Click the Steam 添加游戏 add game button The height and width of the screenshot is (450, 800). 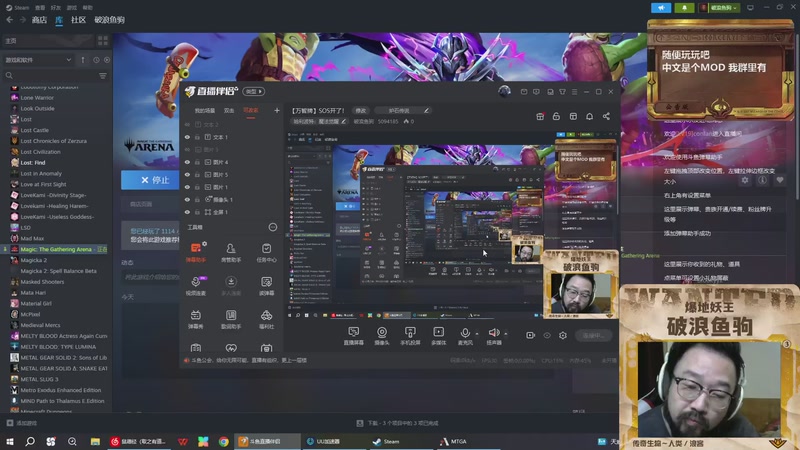[22, 423]
